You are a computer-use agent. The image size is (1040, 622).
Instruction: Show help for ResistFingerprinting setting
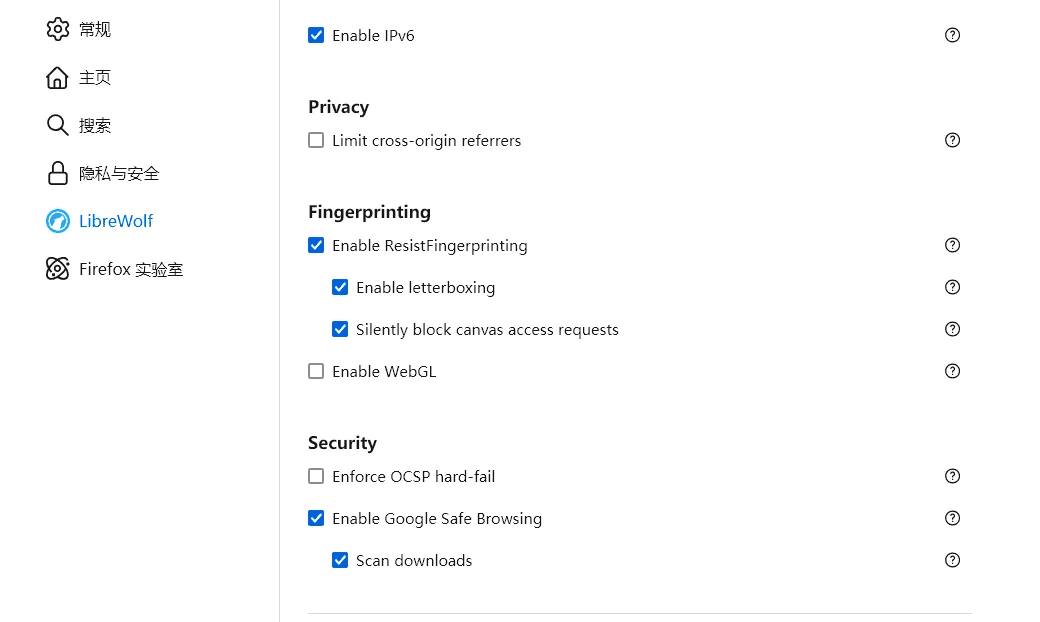tap(952, 245)
